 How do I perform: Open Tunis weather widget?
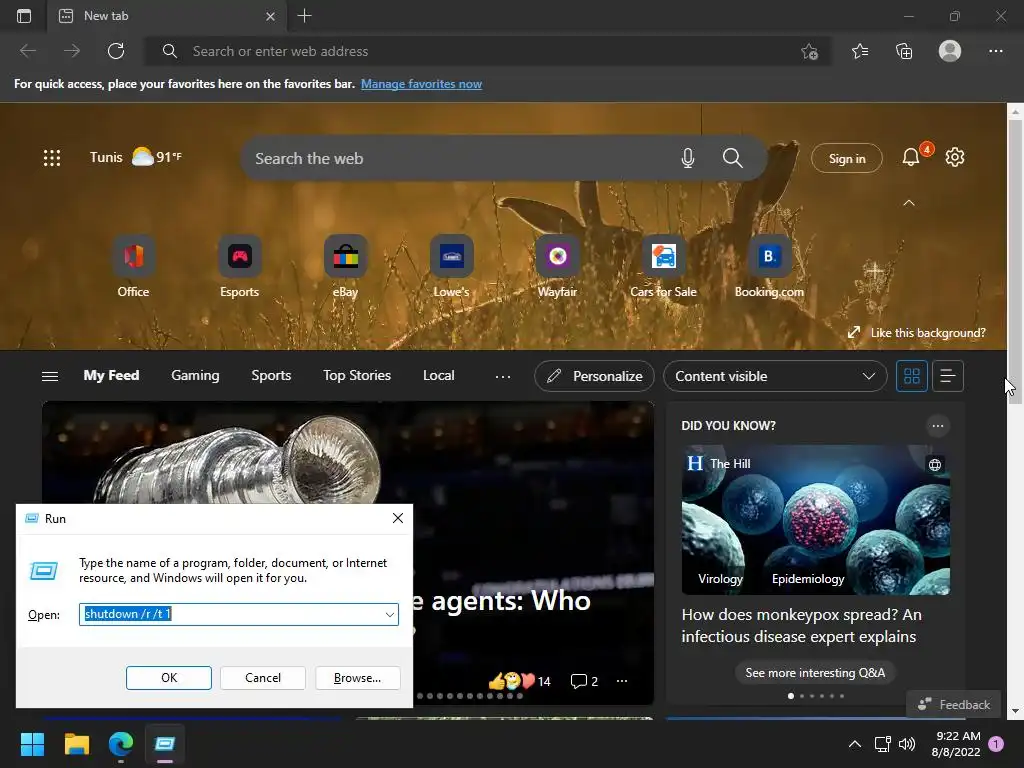pyautogui.click(x=136, y=157)
